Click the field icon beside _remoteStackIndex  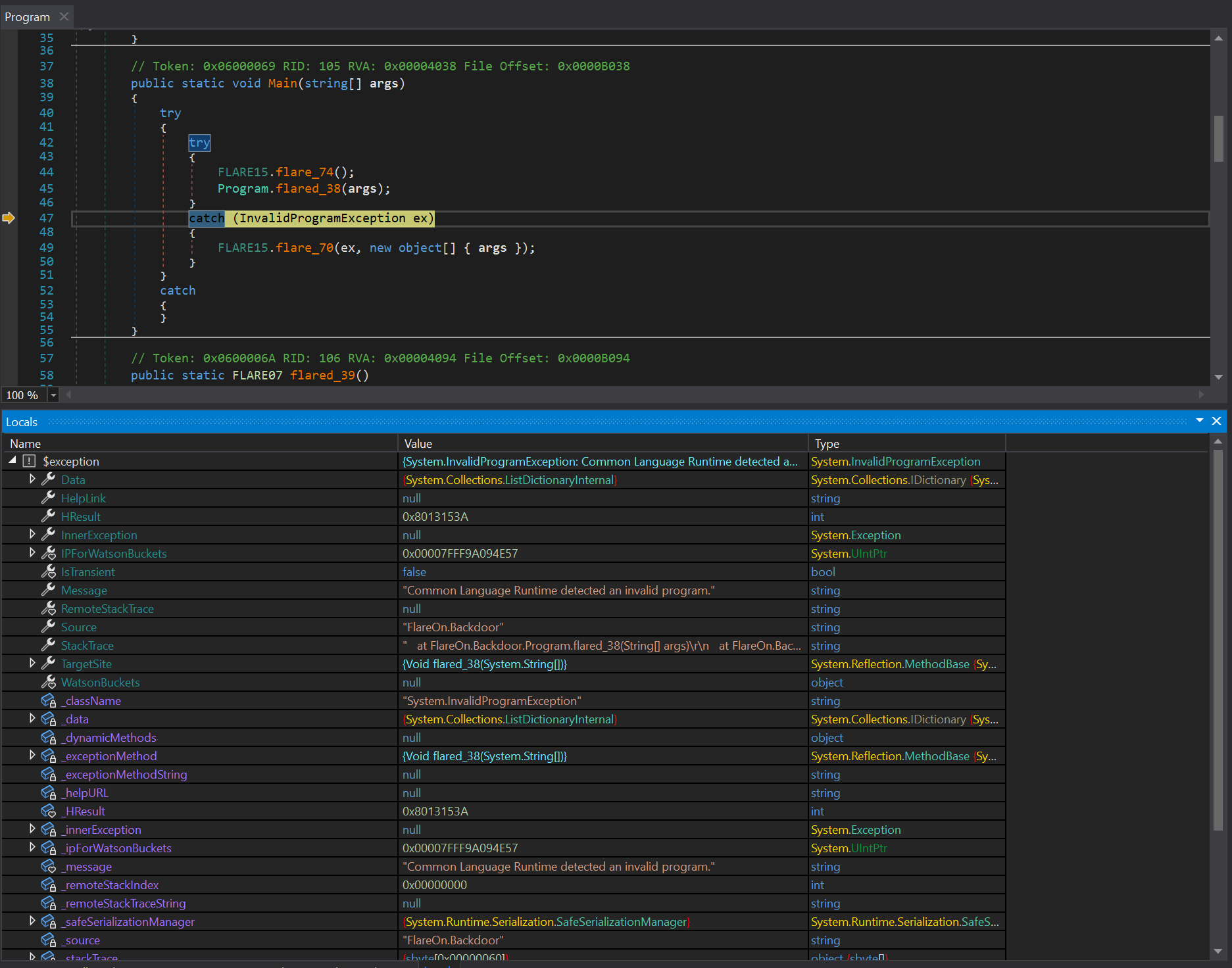(48, 884)
